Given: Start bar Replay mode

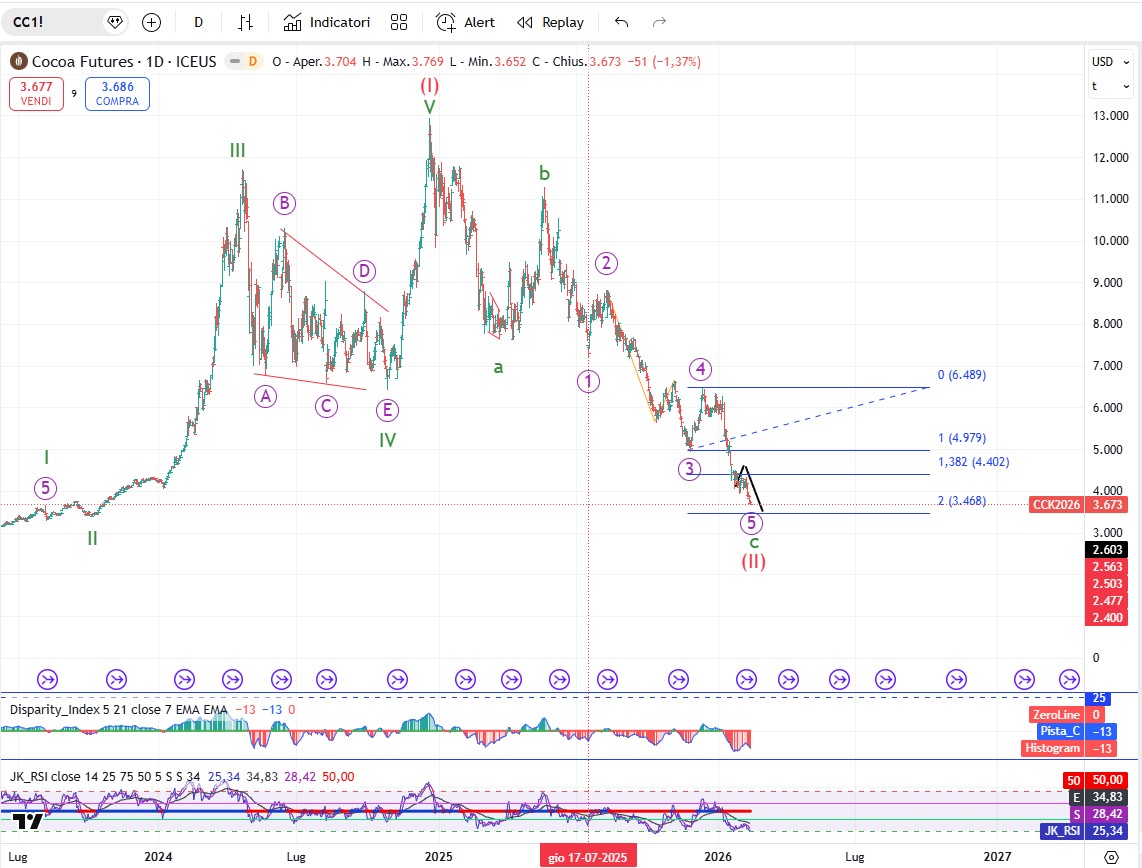Looking at the screenshot, I should [551, 22].
